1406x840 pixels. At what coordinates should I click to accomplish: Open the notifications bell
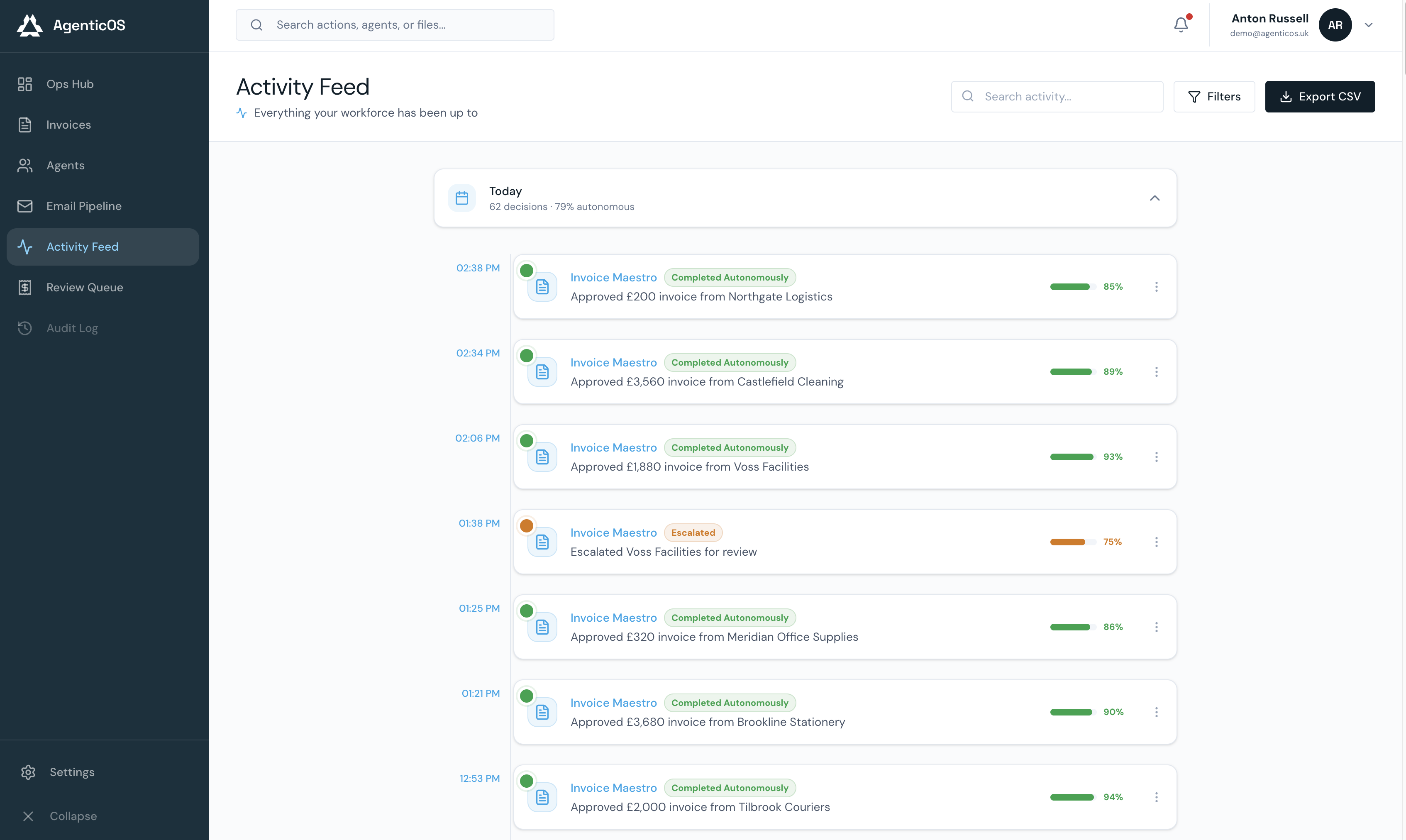coord(1181,24)
